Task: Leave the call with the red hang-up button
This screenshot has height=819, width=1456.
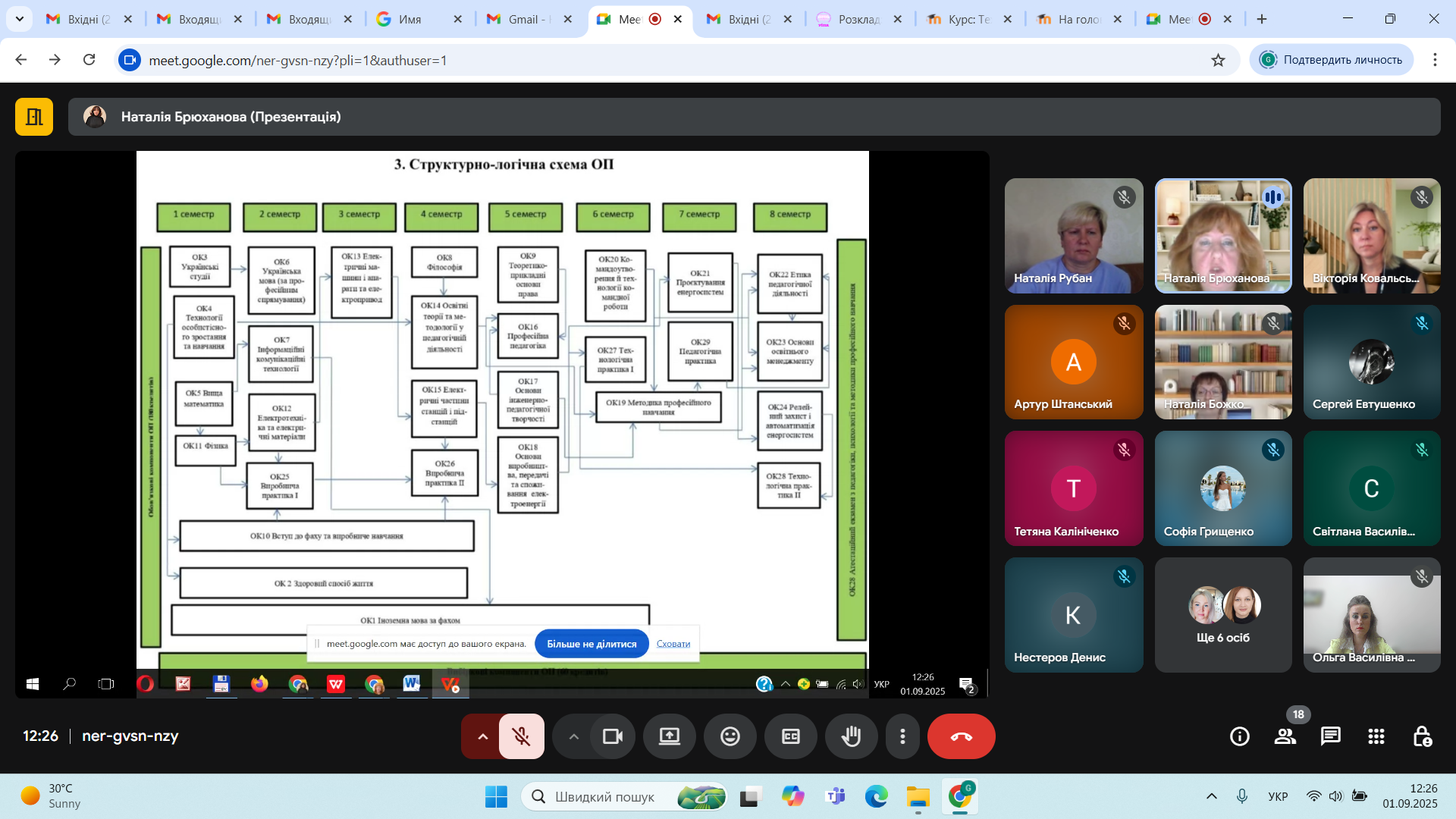Action: coord(961,736)
